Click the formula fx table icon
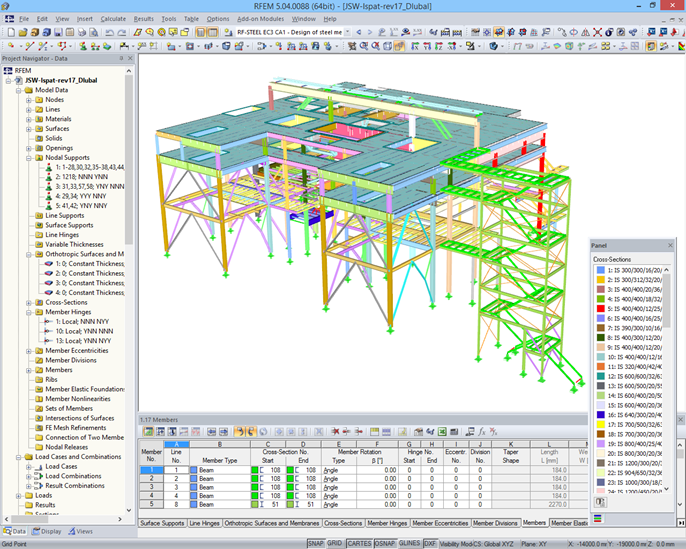686x549 pixels. pos(482,432)
